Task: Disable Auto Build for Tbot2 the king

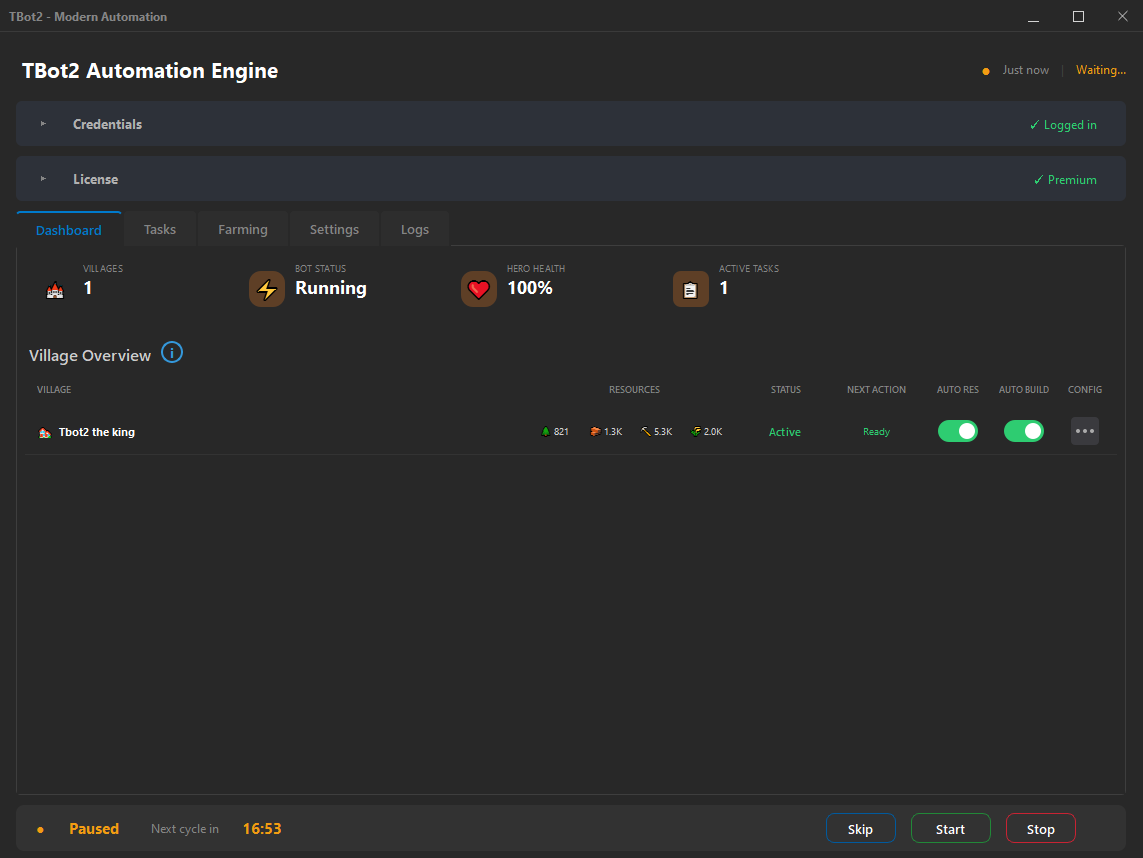Action: tap(1024, 431)
